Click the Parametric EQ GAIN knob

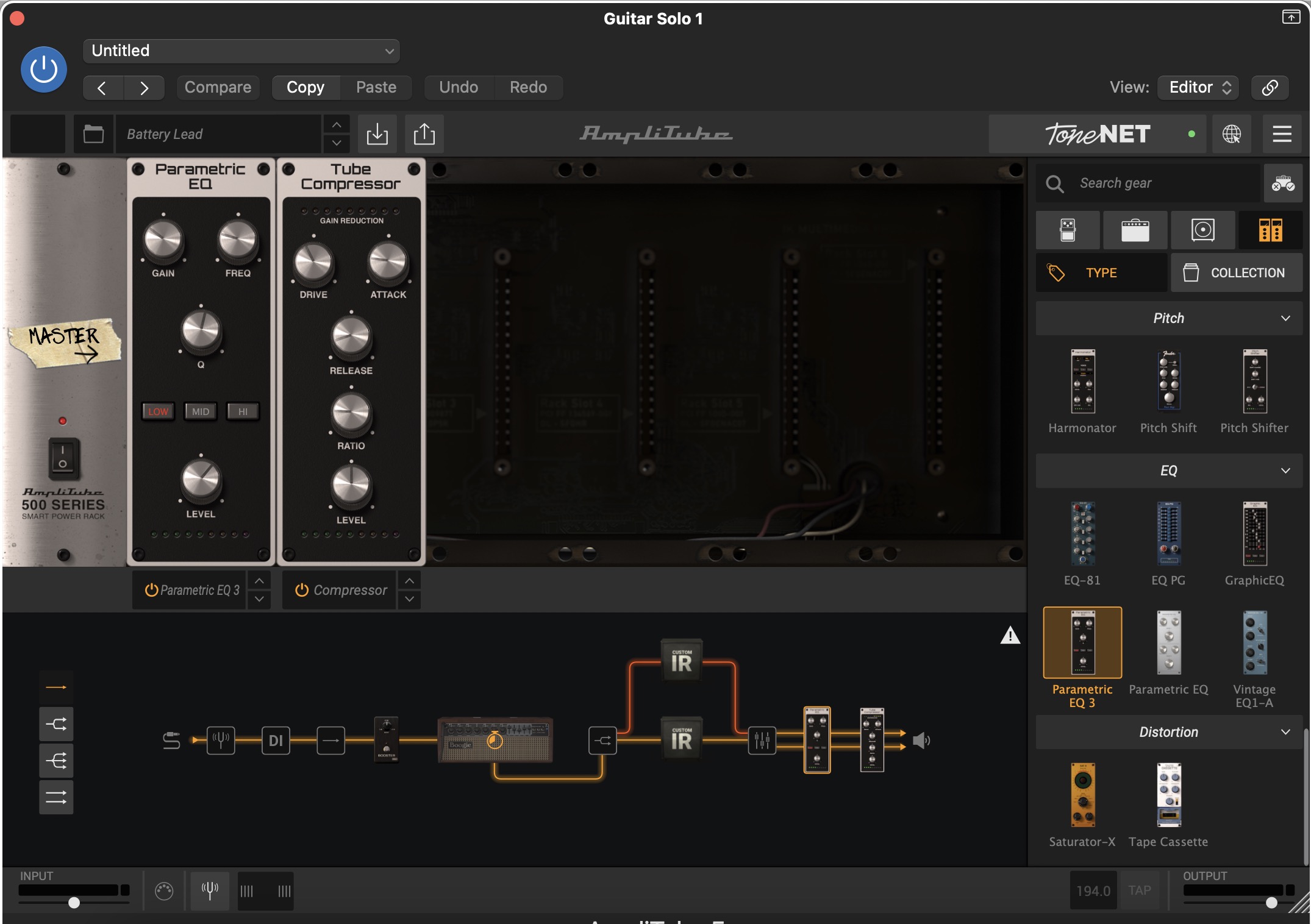(x=163, y=240)
